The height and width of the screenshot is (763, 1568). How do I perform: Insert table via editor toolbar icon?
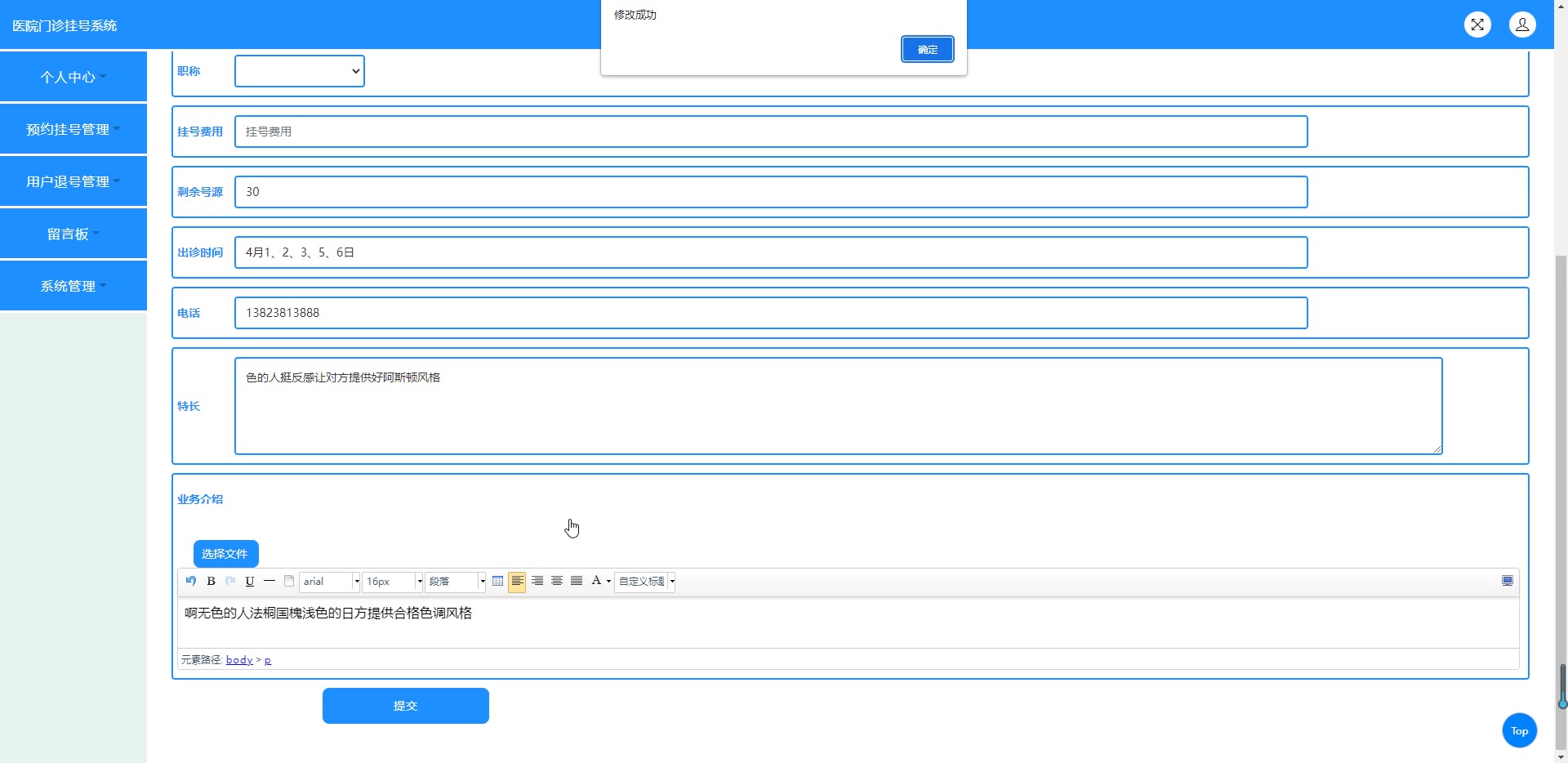(x=497, y=581)
